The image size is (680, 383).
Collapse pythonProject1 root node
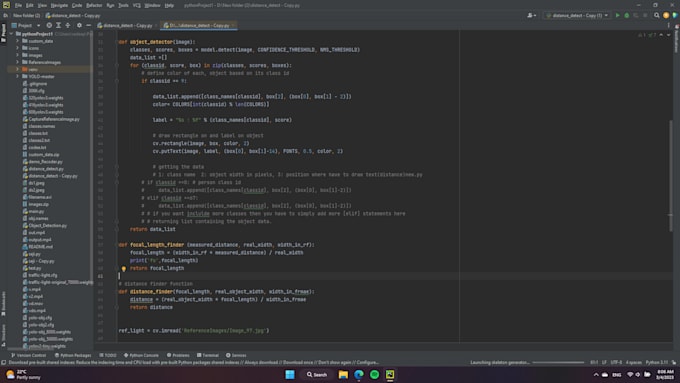pyautogui.click(x=12, y=34)
